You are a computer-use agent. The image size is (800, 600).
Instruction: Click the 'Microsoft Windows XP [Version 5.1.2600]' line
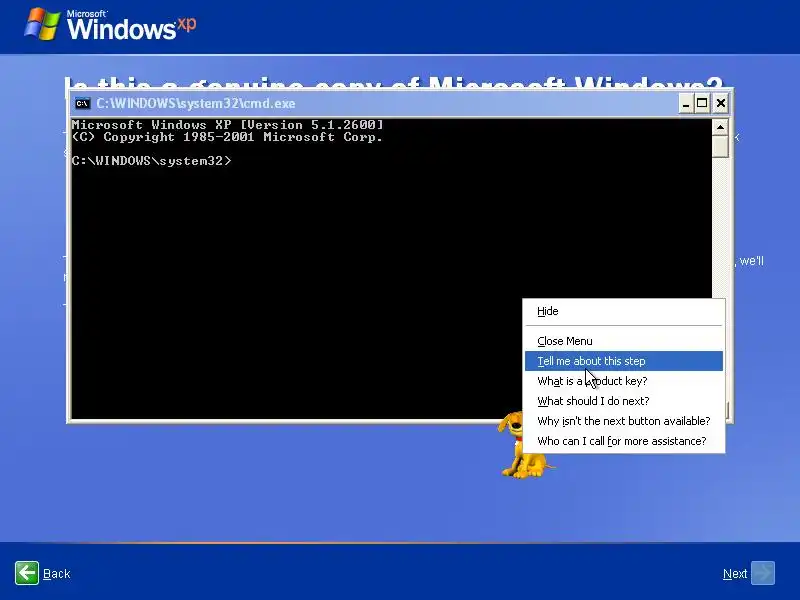[x=228, y=124]
